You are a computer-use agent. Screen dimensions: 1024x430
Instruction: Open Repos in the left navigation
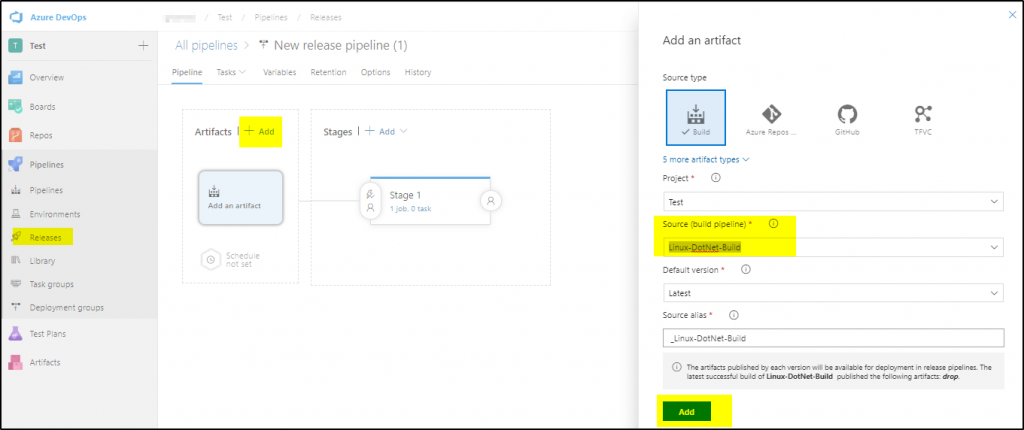tap(41, 135)
